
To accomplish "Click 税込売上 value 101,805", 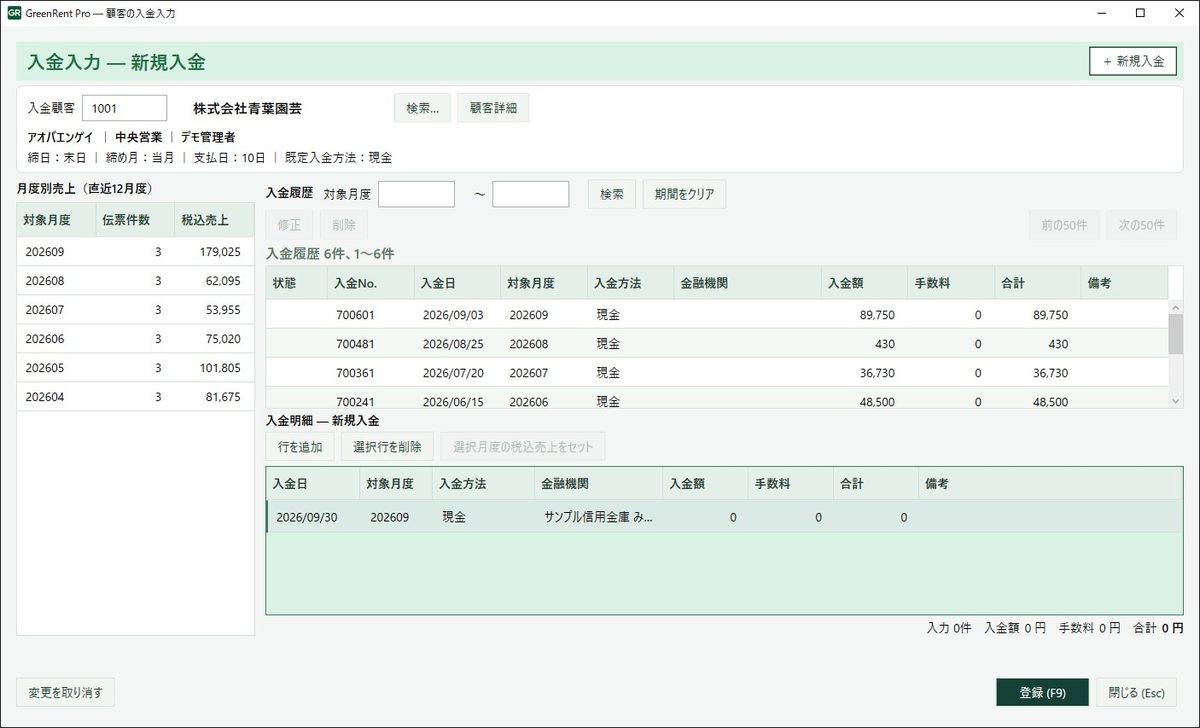I will pyautogui.click(x=220, y=368).
